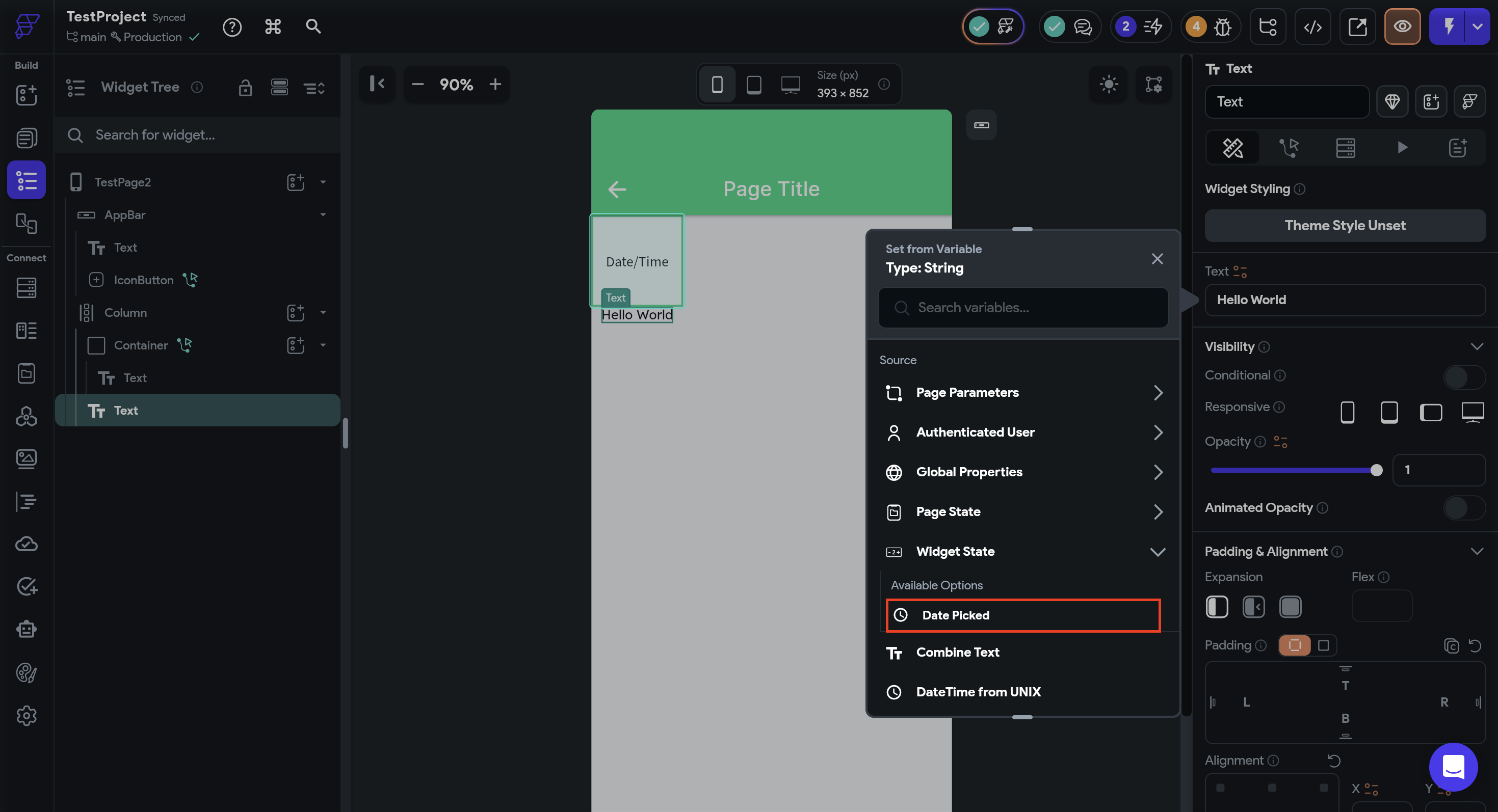
Task: Toggle phone responsive visibility icon
Action: pos(1347,412)
